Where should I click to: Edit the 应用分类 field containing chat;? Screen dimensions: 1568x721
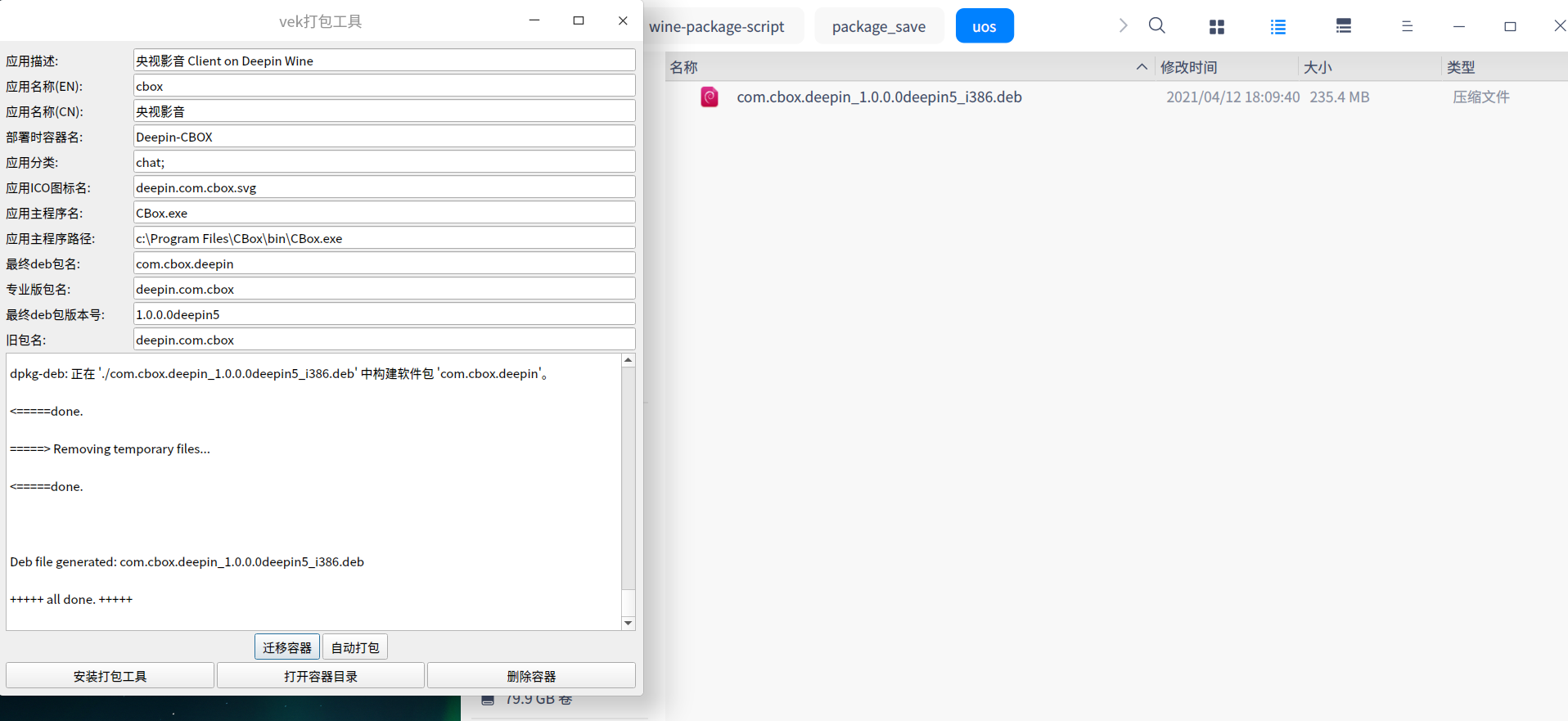tap(384, 162)
